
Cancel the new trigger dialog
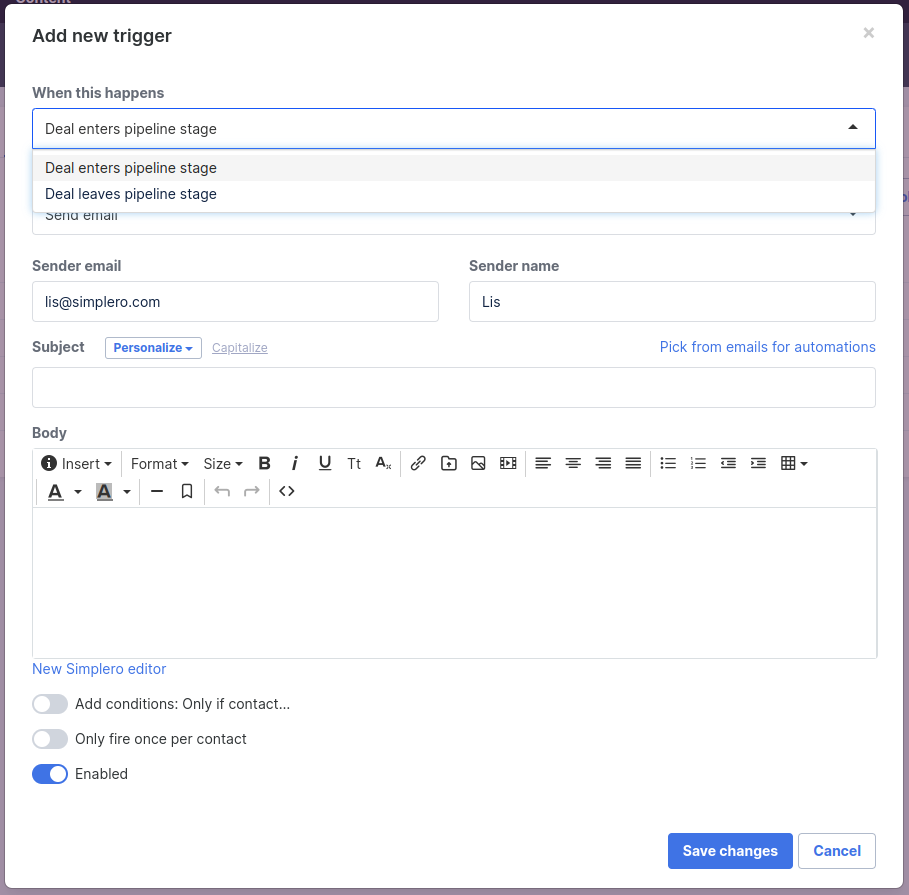point(837,851)
